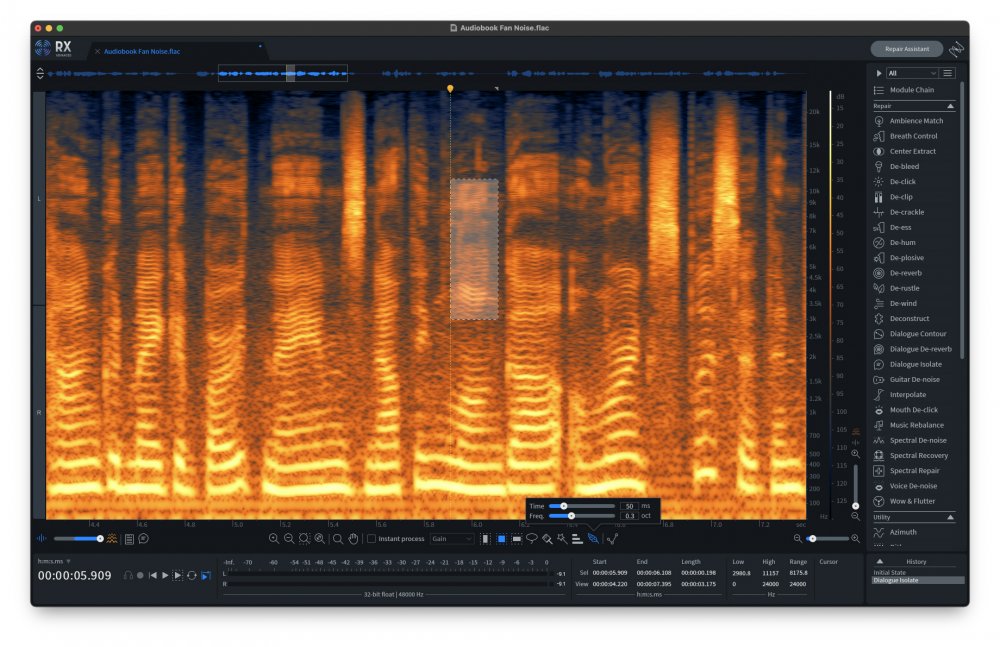The width and height of the screenshot is (1000, 647).
Task: Collapse the Repair module section
Action: 950,105
